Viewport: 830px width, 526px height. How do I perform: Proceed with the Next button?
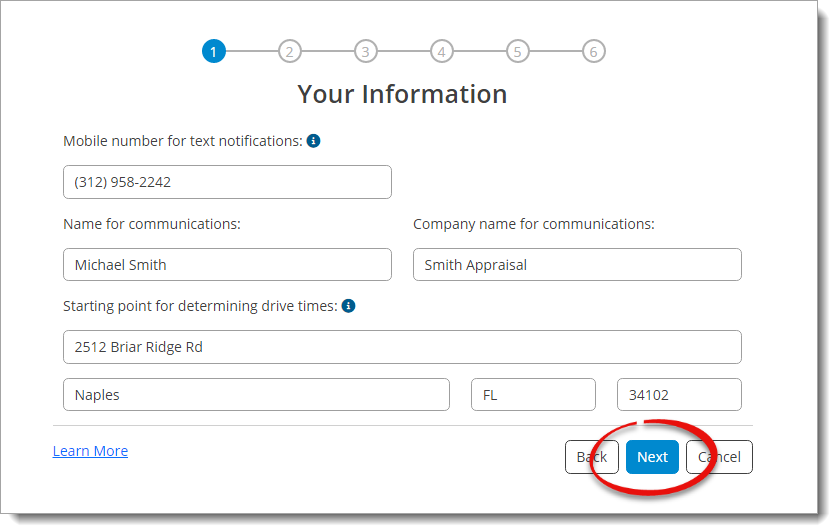pos(652,457)
